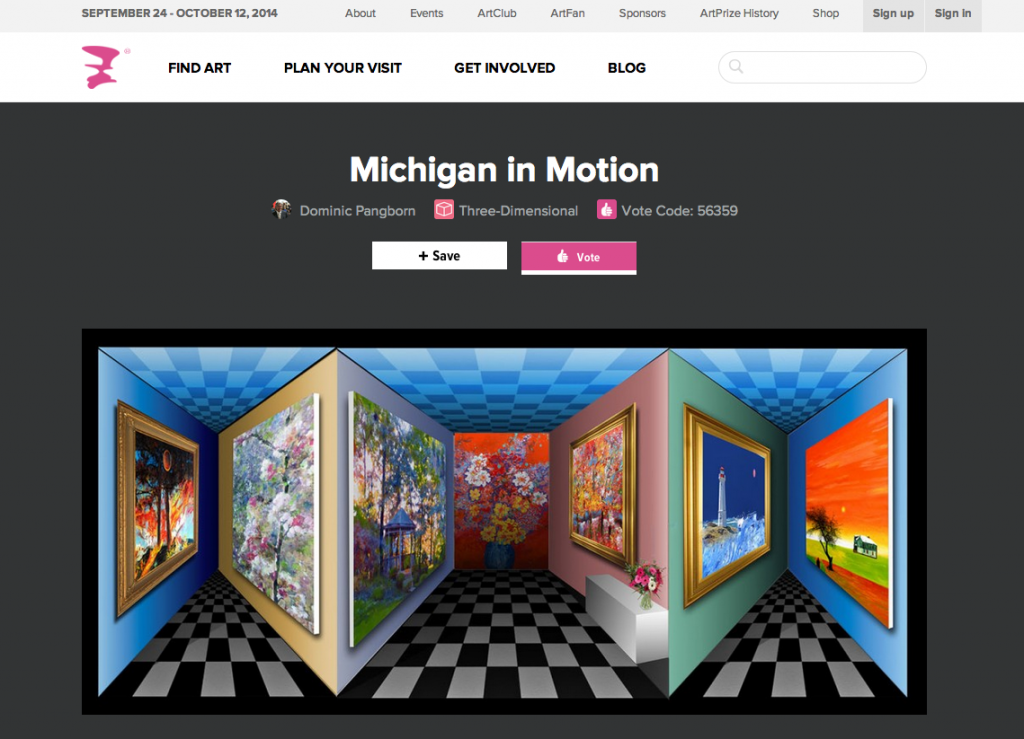
Task: Vote for Michigan in Motion
Action: (579, 257)
